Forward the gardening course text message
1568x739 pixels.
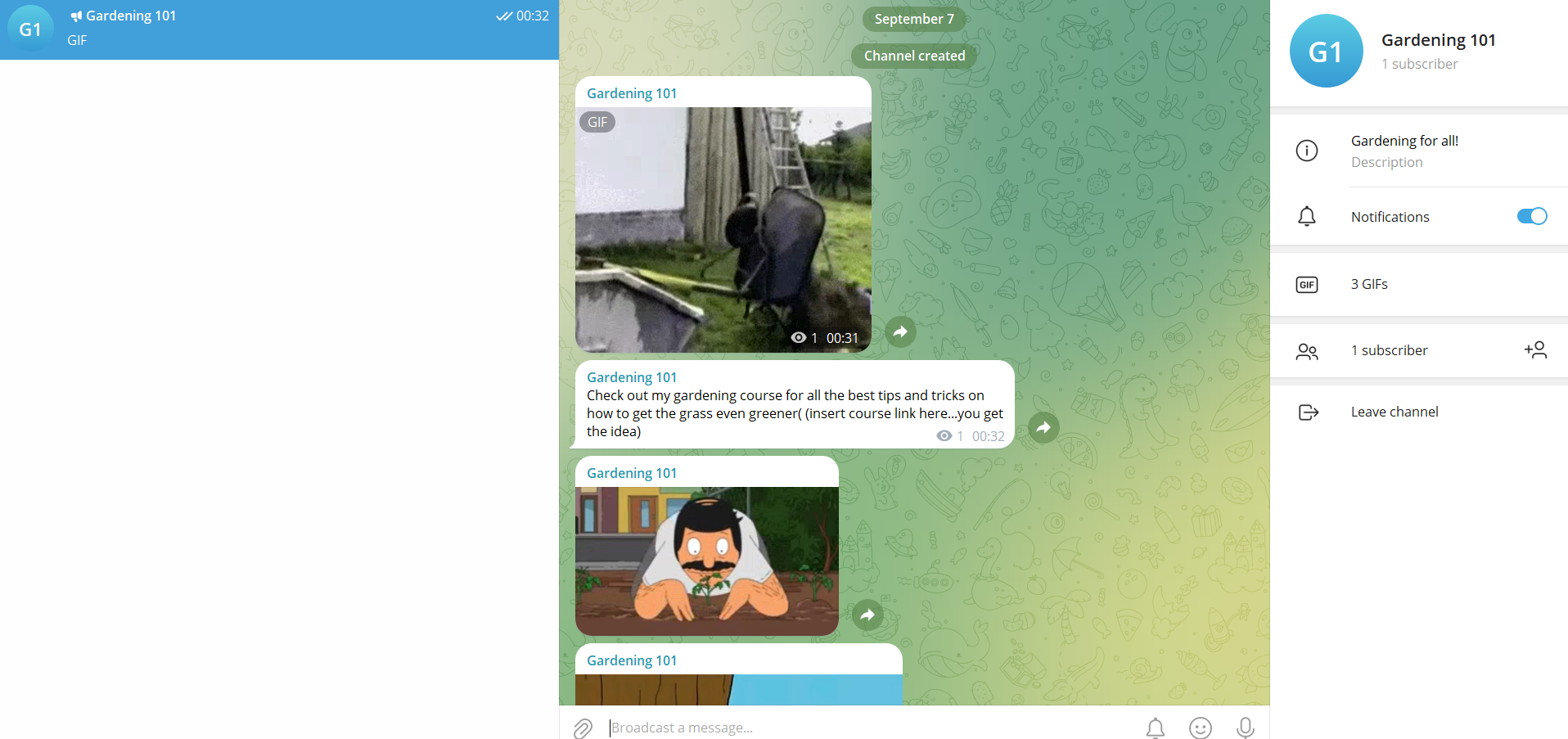coord(1043,427)
